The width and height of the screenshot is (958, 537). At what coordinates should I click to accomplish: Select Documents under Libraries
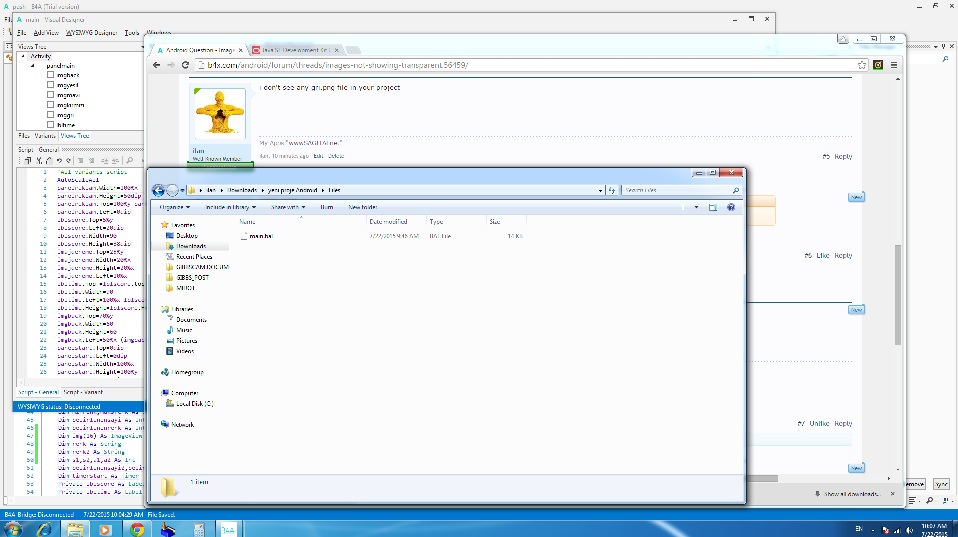191,320
